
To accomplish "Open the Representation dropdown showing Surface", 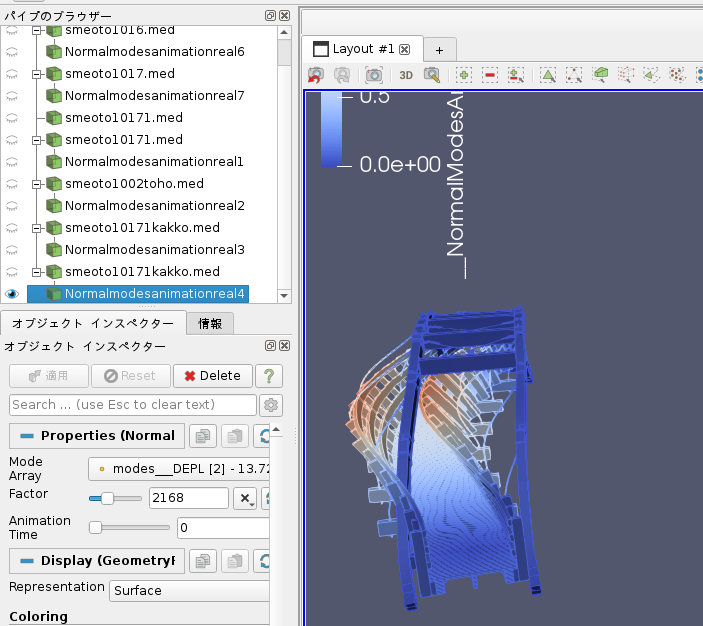I will click(x=188, y=591).
